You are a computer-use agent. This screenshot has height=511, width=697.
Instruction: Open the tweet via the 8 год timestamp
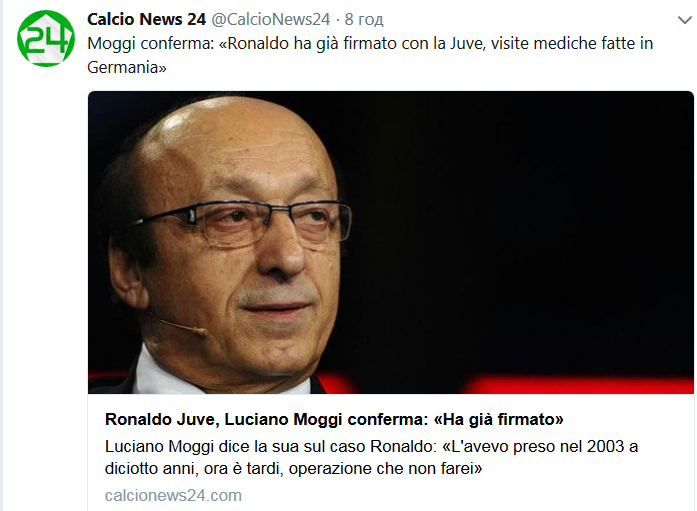tap(364, 19)
